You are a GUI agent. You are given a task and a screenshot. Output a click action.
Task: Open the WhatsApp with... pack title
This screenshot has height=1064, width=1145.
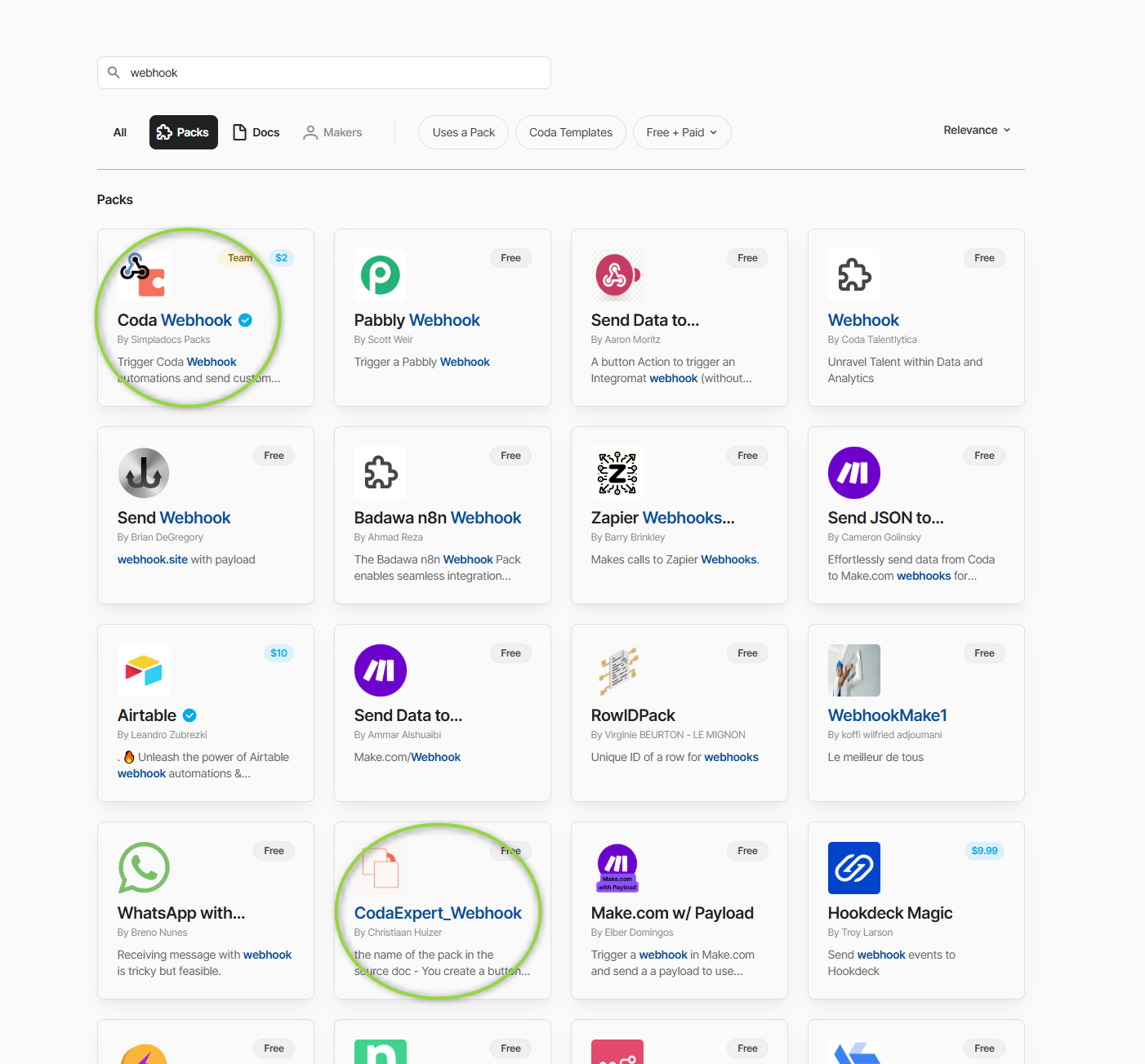point(181,913)
